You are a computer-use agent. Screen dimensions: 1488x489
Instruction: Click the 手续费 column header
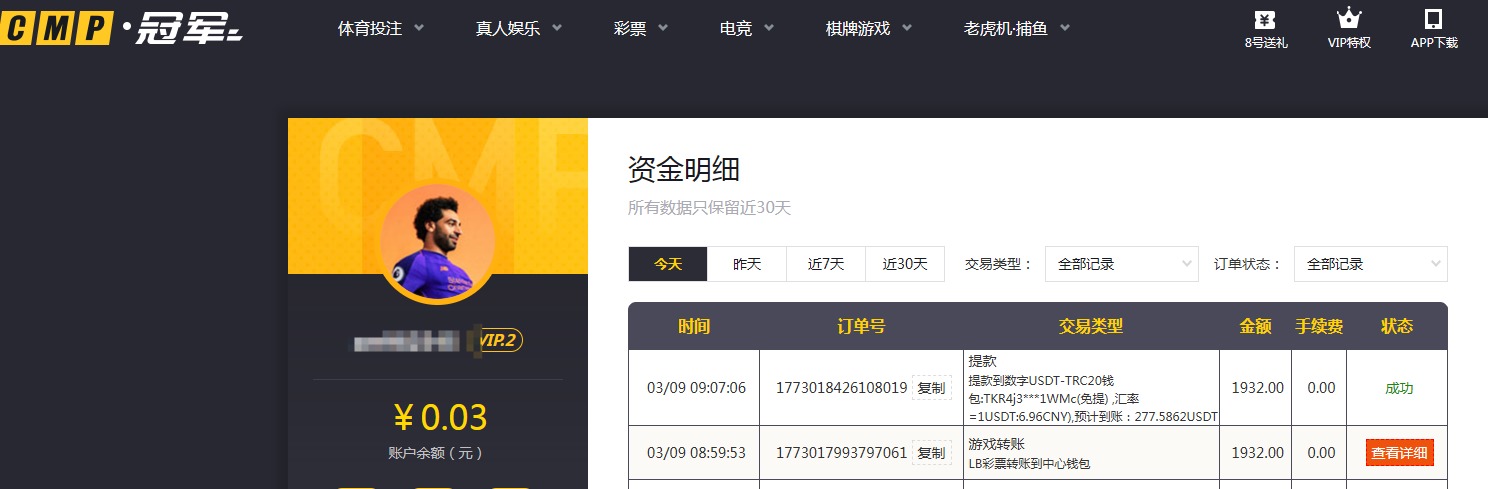coord(1319,326)
